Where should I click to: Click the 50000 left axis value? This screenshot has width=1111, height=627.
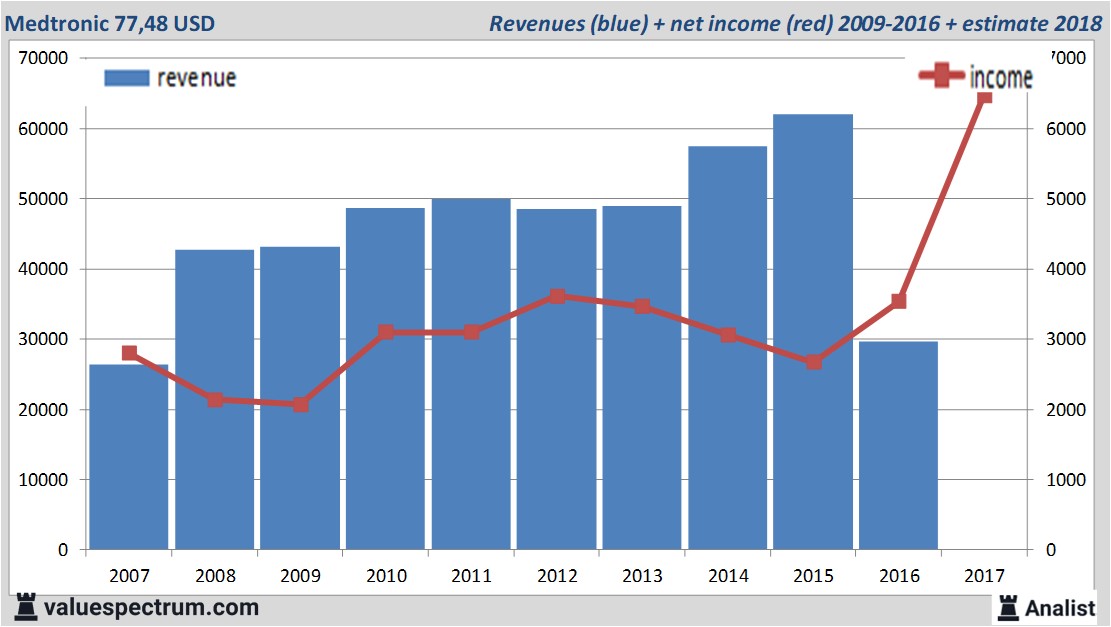coord(43,199)
